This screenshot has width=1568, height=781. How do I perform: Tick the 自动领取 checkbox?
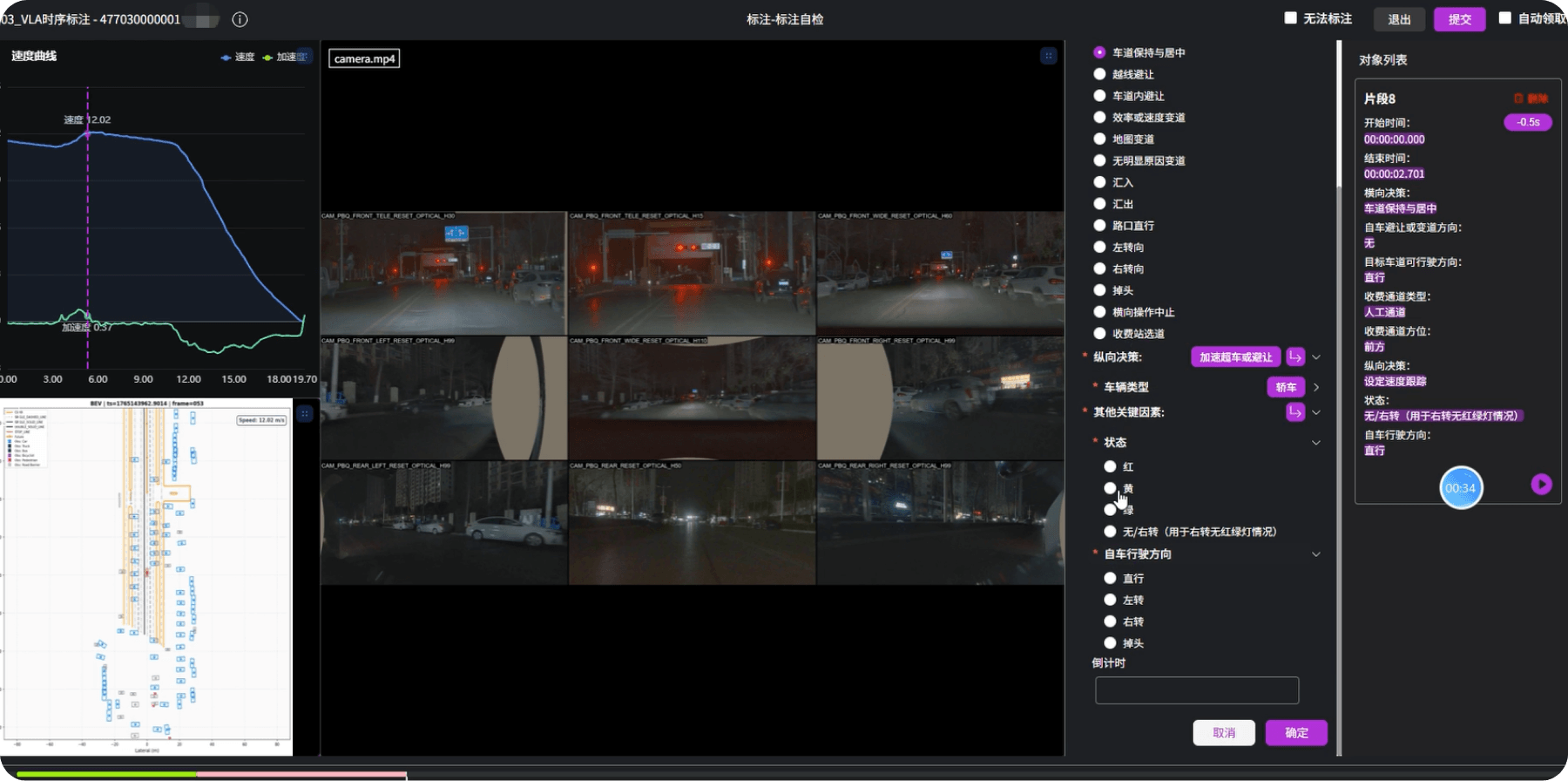(1504, 18)
